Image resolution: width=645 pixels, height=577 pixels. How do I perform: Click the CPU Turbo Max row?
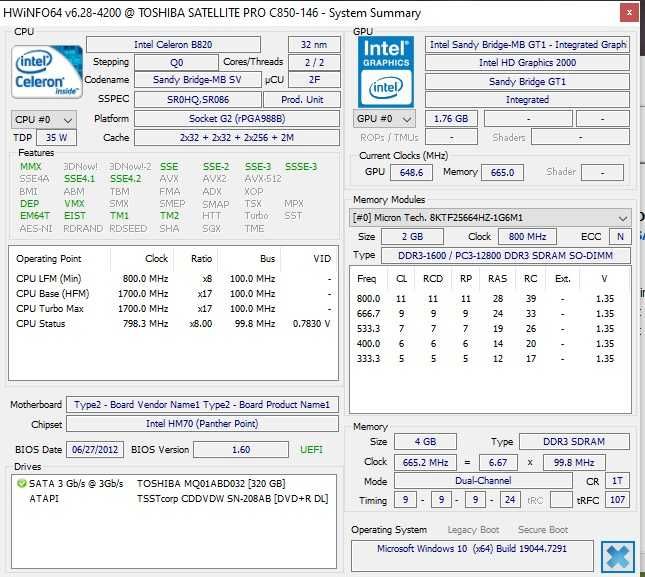coord(173,308)
